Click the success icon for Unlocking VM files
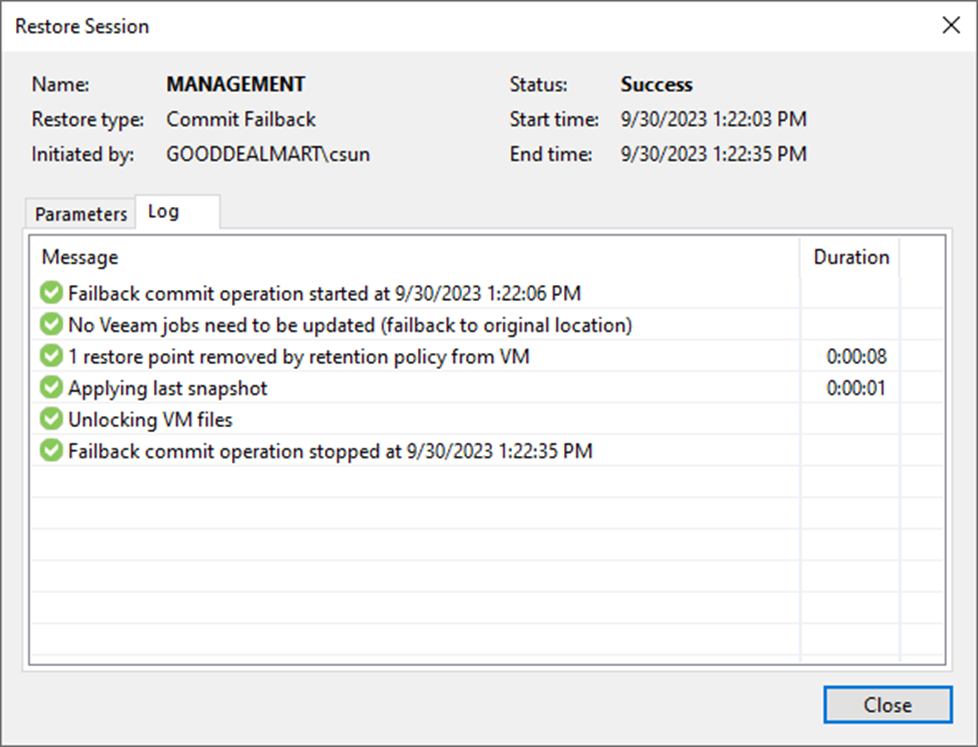The image size is (978, 747). click(x=51, y=419)
